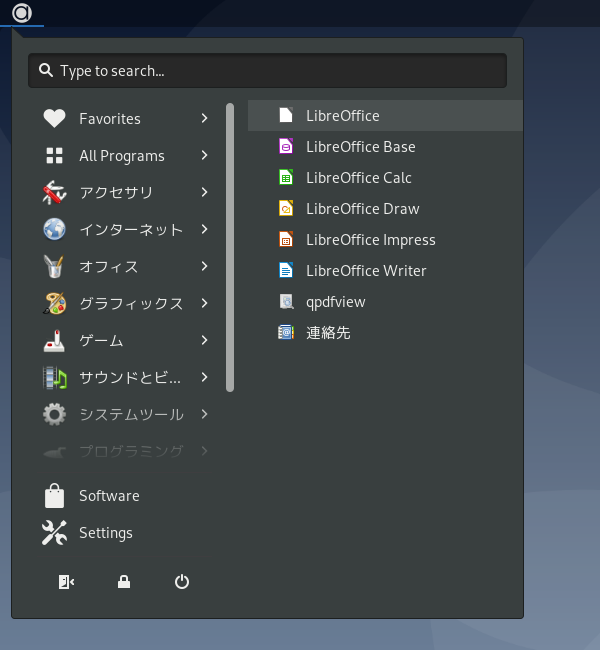Click the システムツール gear icon
This screenshot has width=600, height=650.
click(54, 414)
